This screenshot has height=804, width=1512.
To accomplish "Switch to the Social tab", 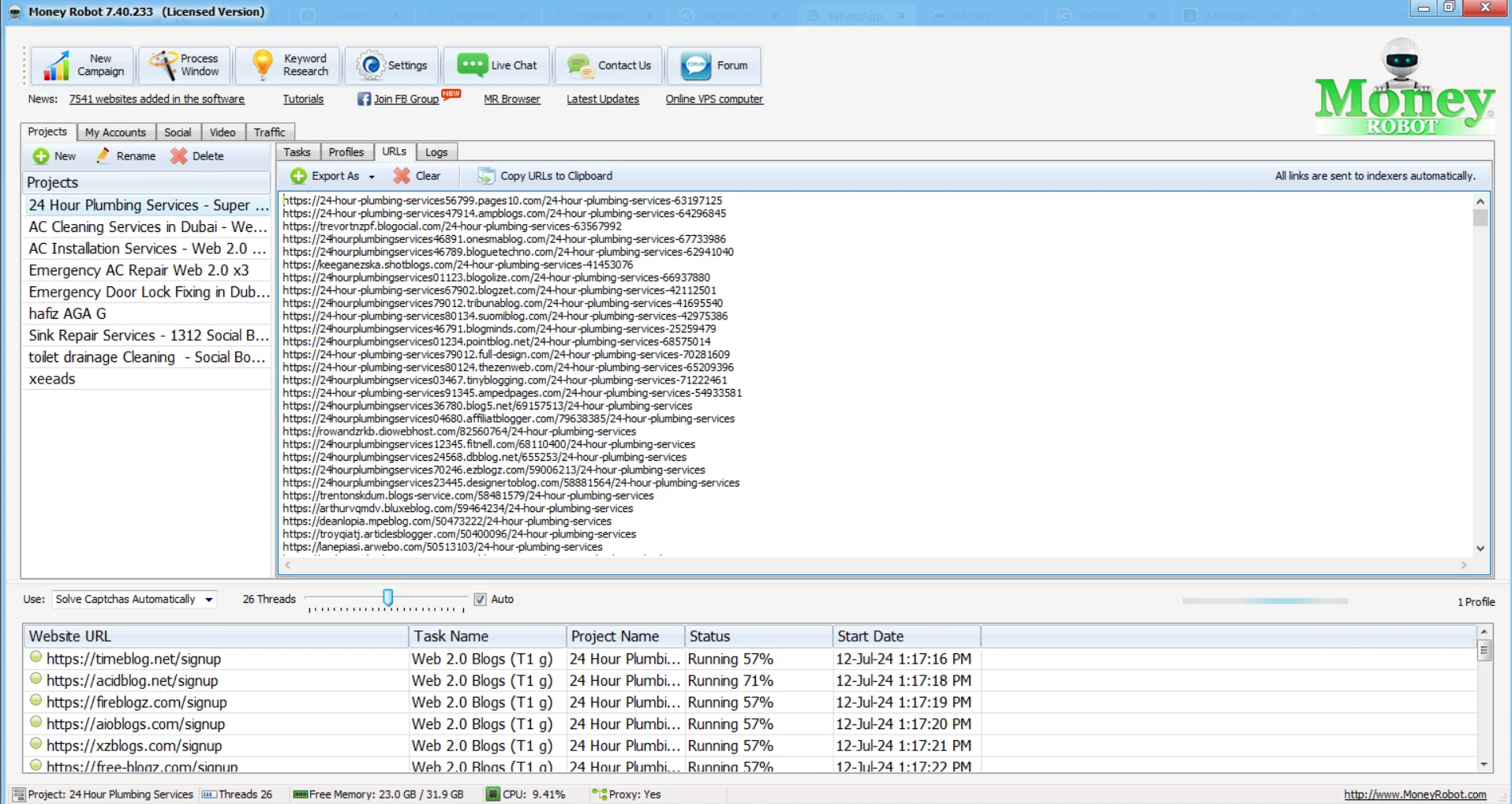I will click(x=178, y=133).
